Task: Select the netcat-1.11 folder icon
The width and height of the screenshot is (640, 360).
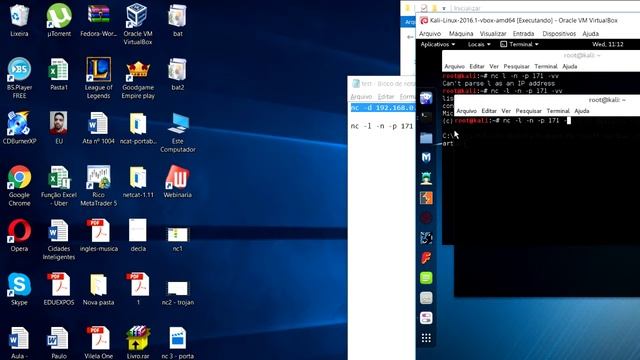Action: 138,182
